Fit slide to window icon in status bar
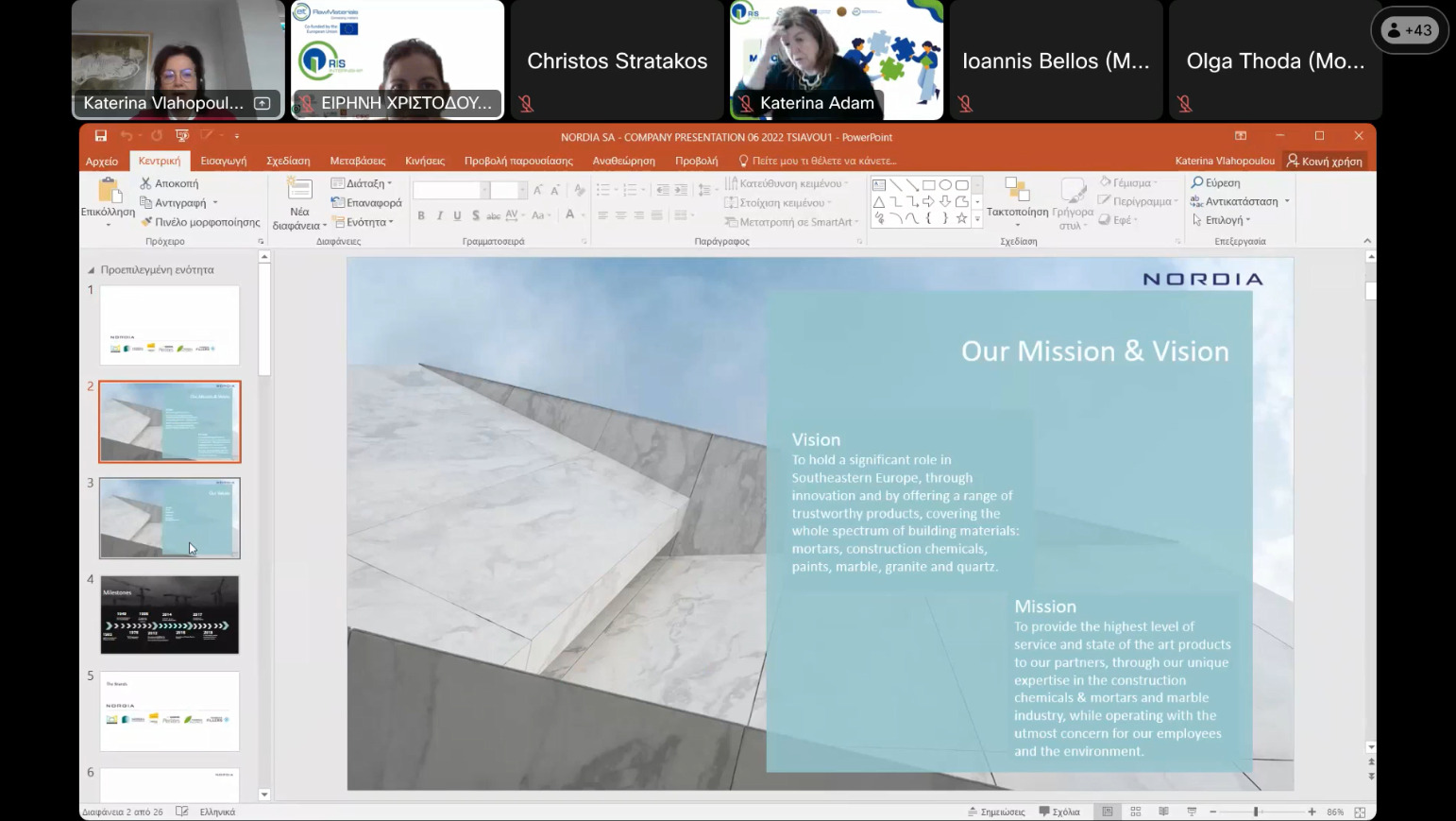The width and height of the screenshot is (1456, 821). point(1360,812)
